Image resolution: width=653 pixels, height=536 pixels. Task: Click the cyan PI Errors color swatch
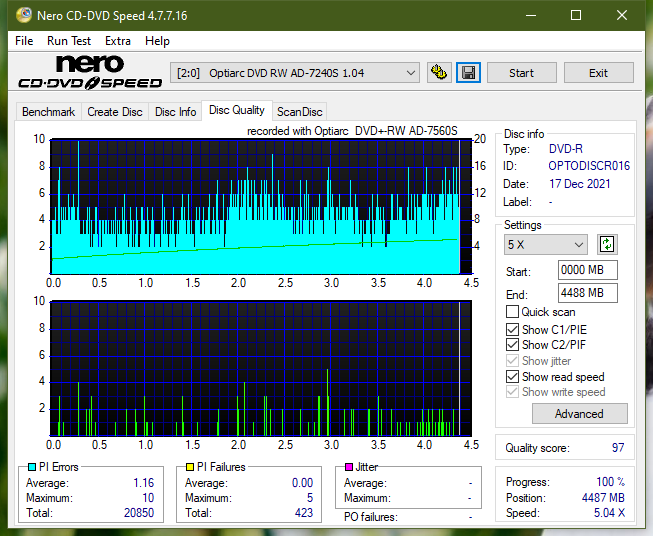32,467
